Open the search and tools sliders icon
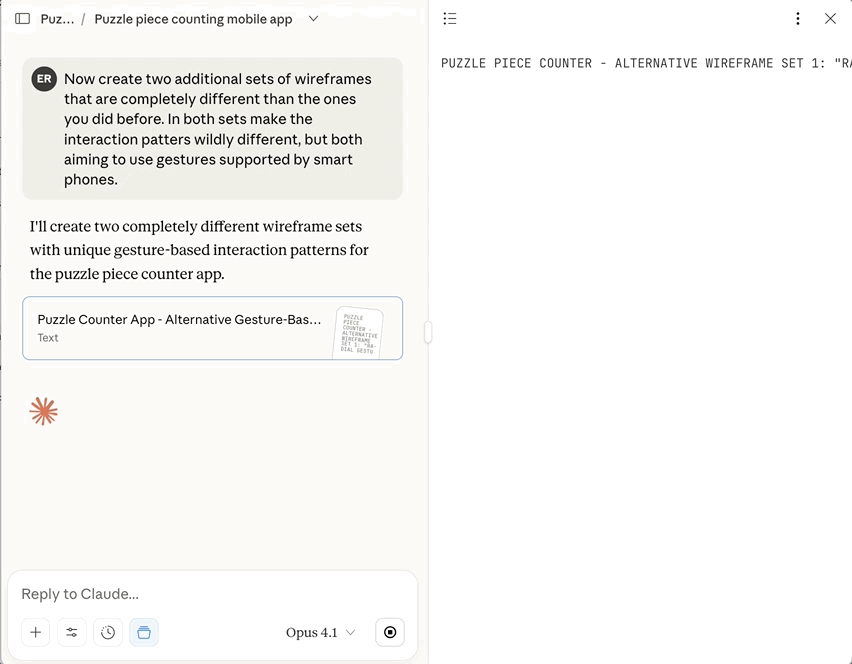Screen dimensions: 852x664 72,632
